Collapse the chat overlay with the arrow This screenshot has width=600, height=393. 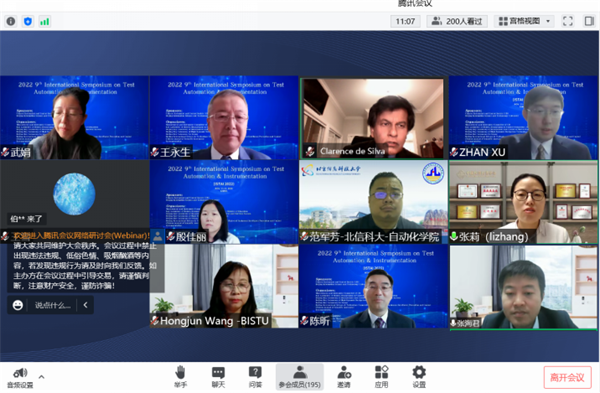click(x=85, y=305)
